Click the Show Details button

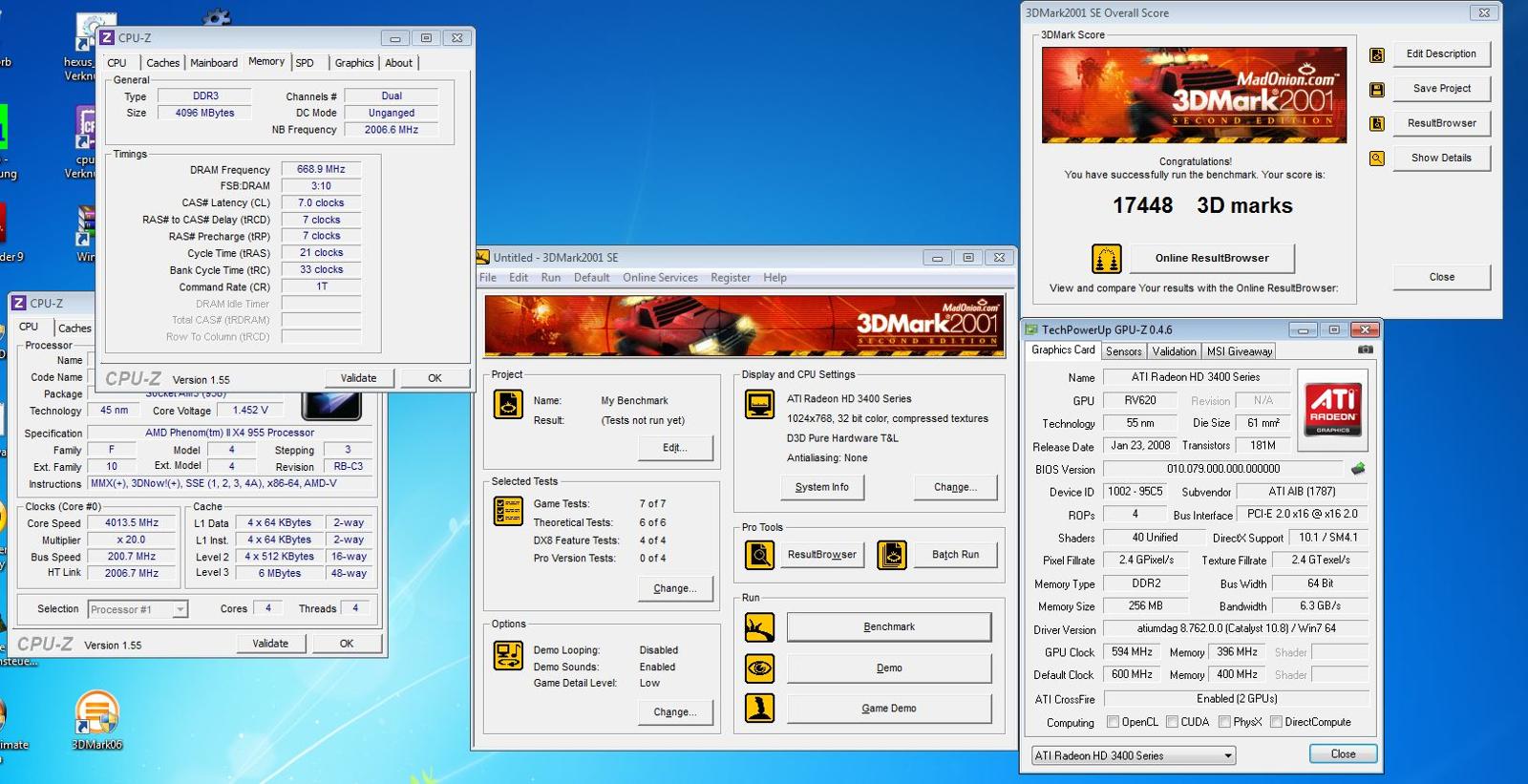(1441, 158)
